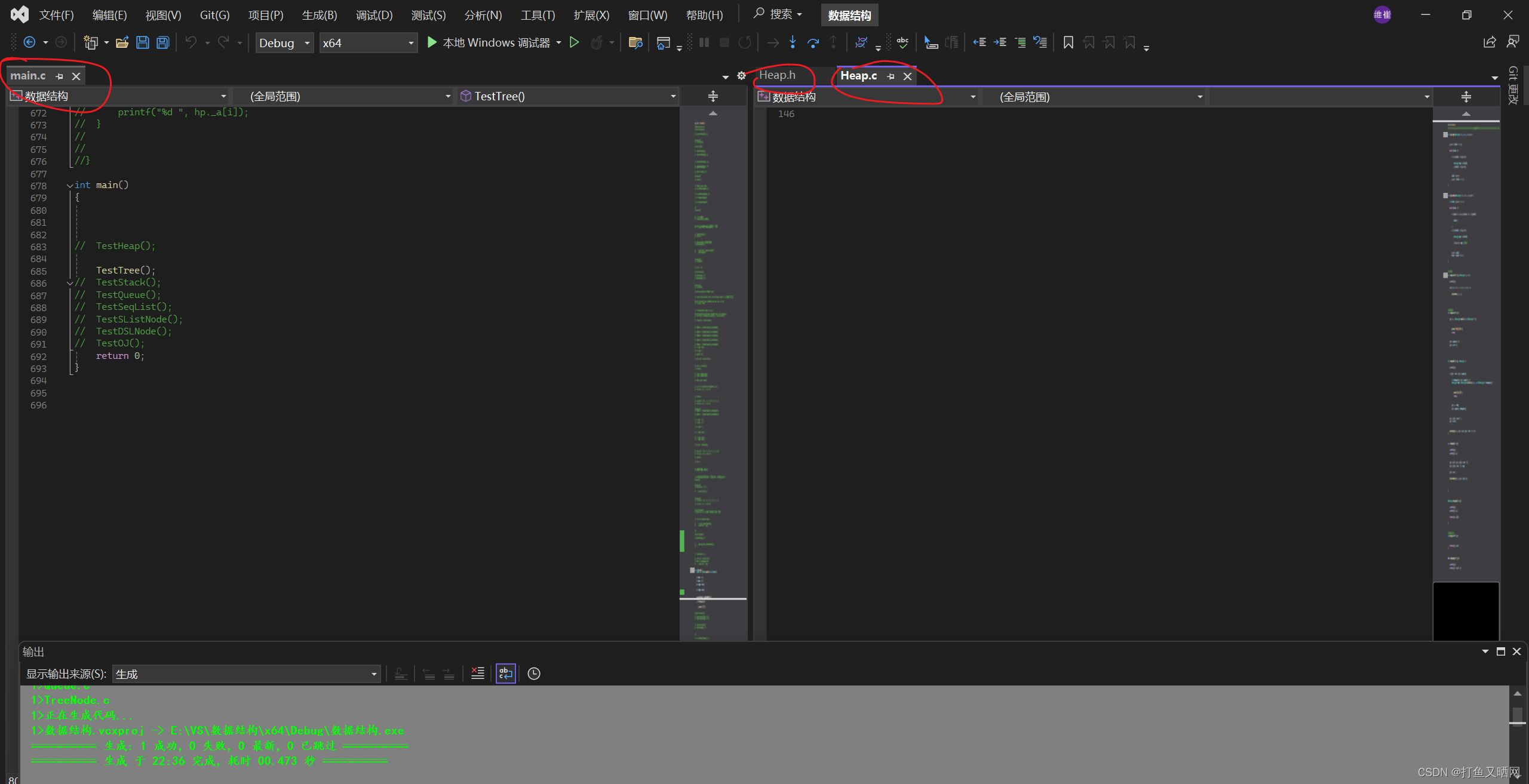Click the main.c minimap scroll overview
Viewport: 1529px width, 784px height.
tap(713, 358)
